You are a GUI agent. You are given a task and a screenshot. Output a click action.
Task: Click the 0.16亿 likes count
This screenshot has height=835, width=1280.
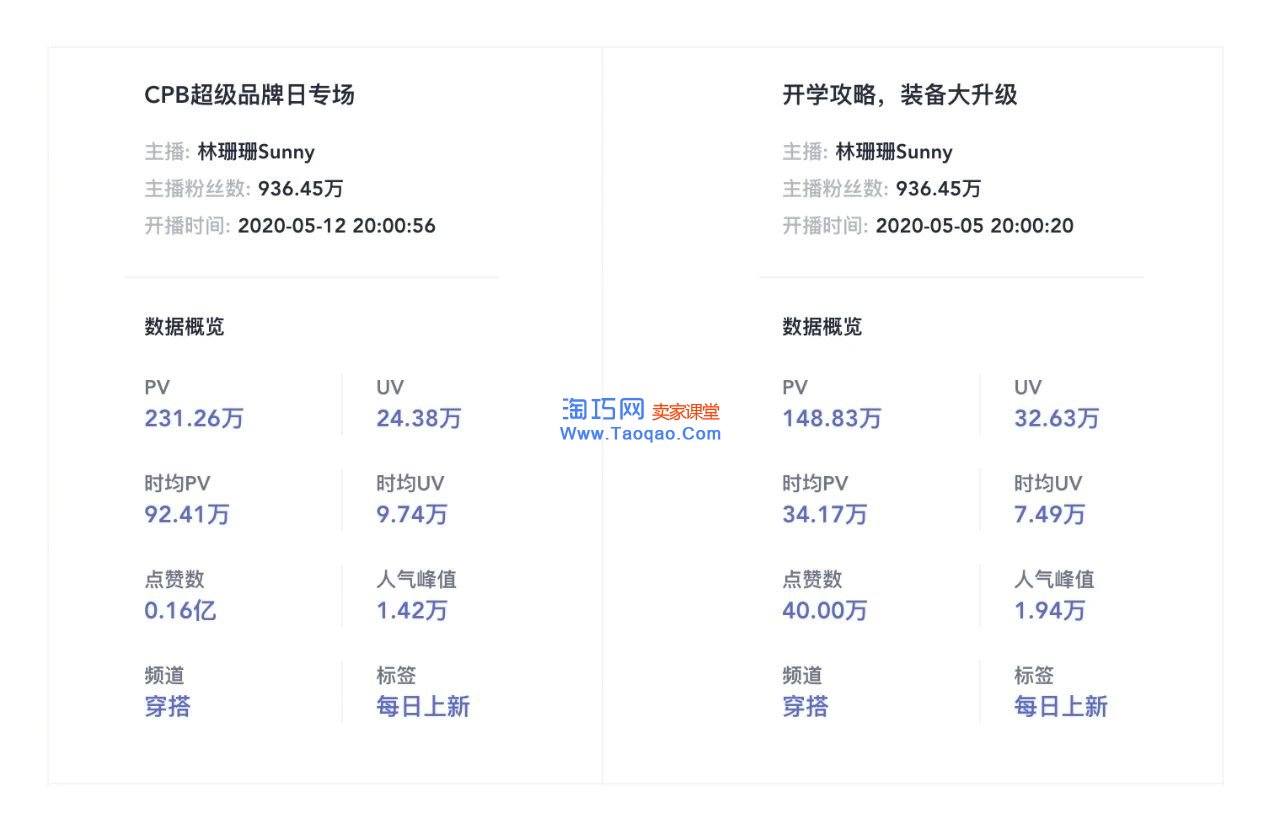point(180,610)
